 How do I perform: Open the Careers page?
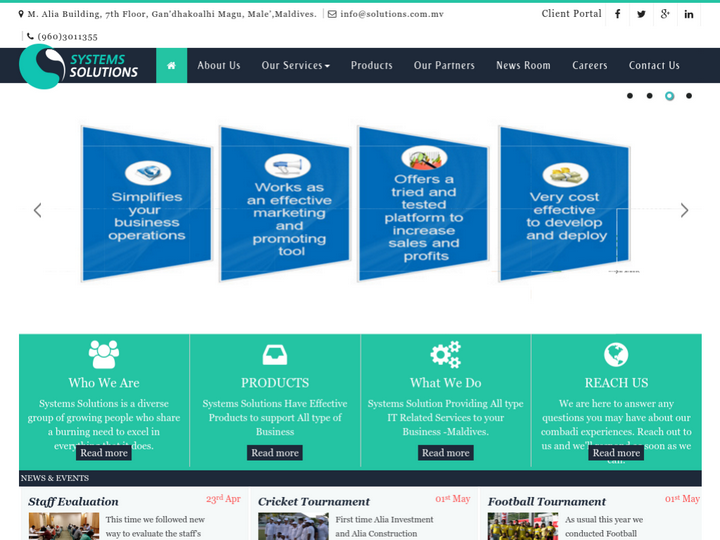[590, 66]
